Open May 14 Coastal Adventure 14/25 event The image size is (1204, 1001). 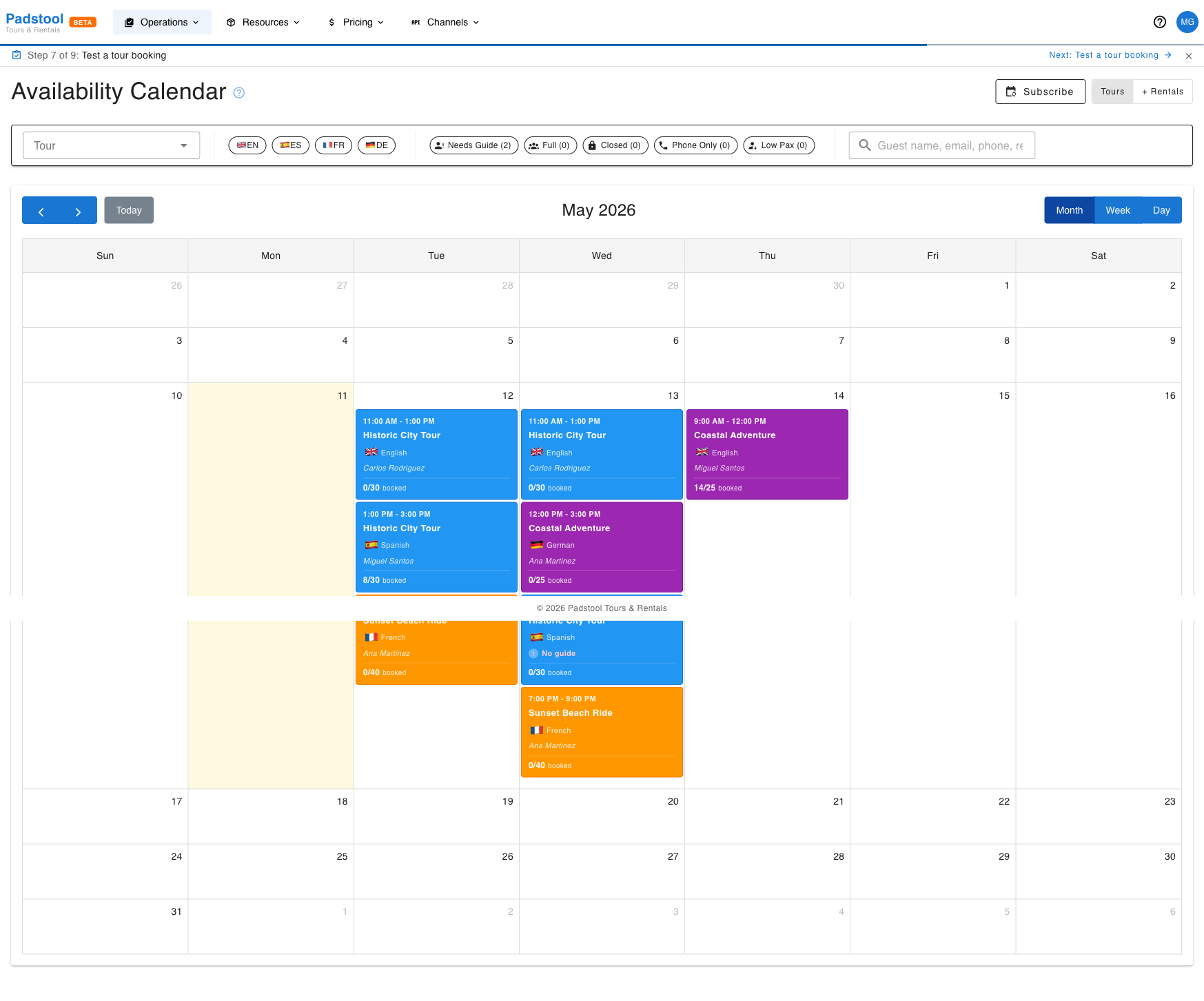pos(767,455)
